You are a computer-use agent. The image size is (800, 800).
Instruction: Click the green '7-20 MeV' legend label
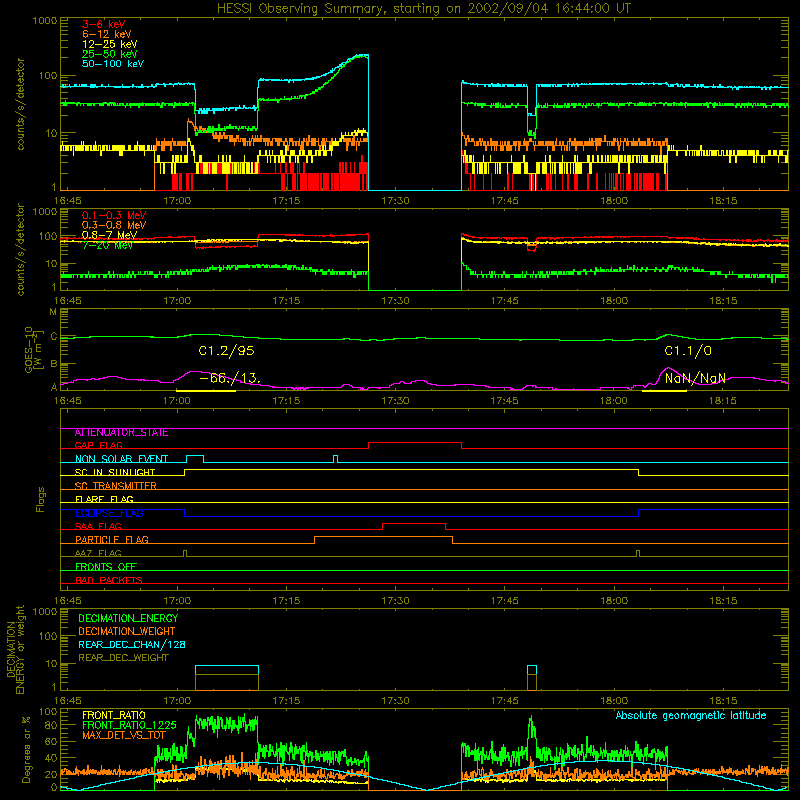[107, 245]
